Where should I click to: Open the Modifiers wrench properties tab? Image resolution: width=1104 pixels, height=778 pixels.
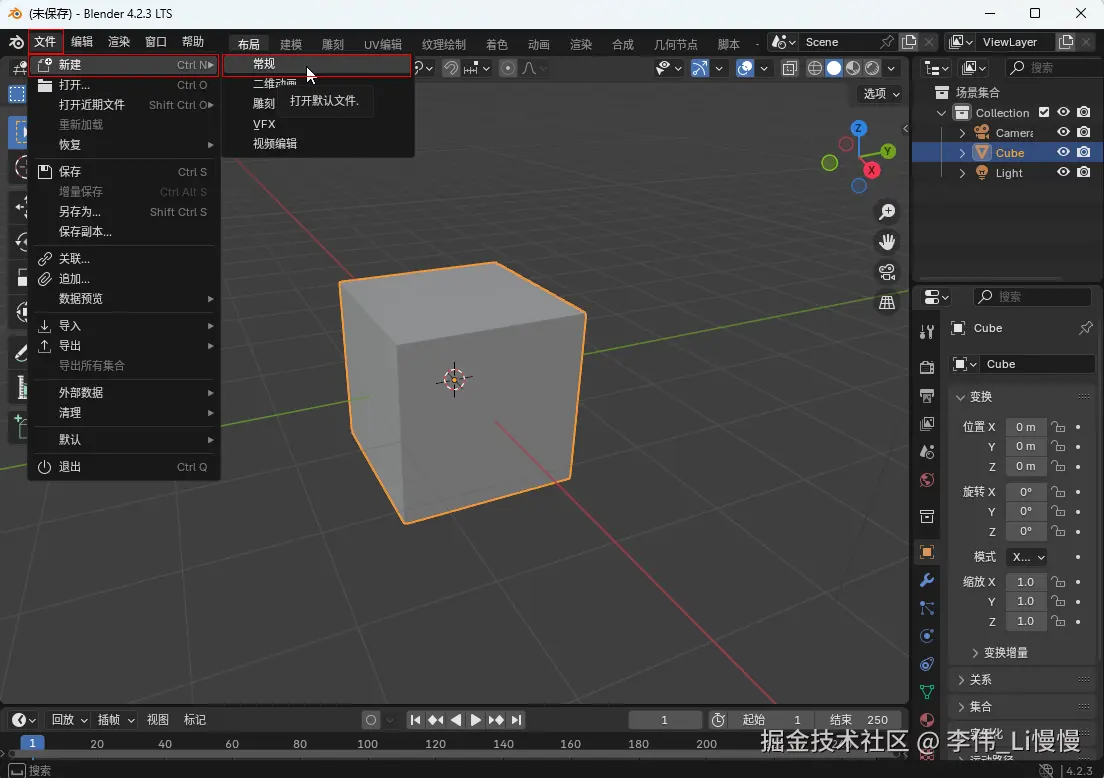927,580
